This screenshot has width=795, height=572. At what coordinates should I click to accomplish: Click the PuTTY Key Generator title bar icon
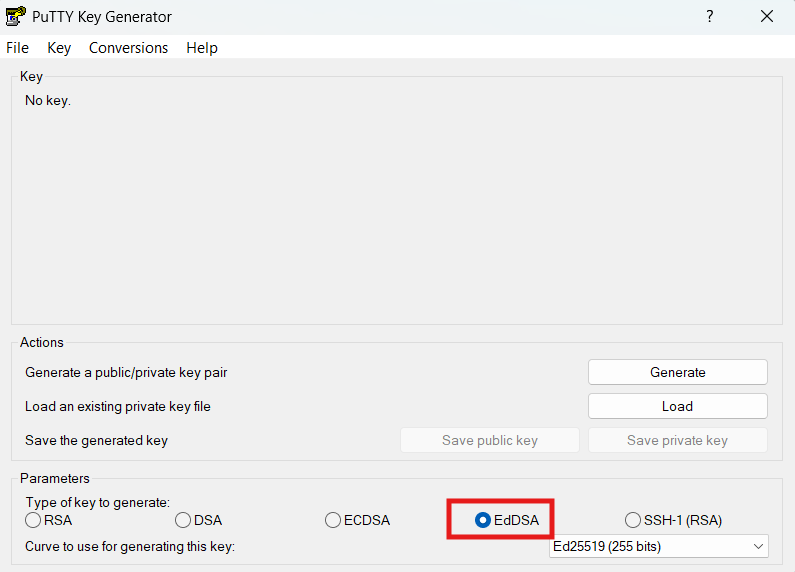(x=16, y=16)
